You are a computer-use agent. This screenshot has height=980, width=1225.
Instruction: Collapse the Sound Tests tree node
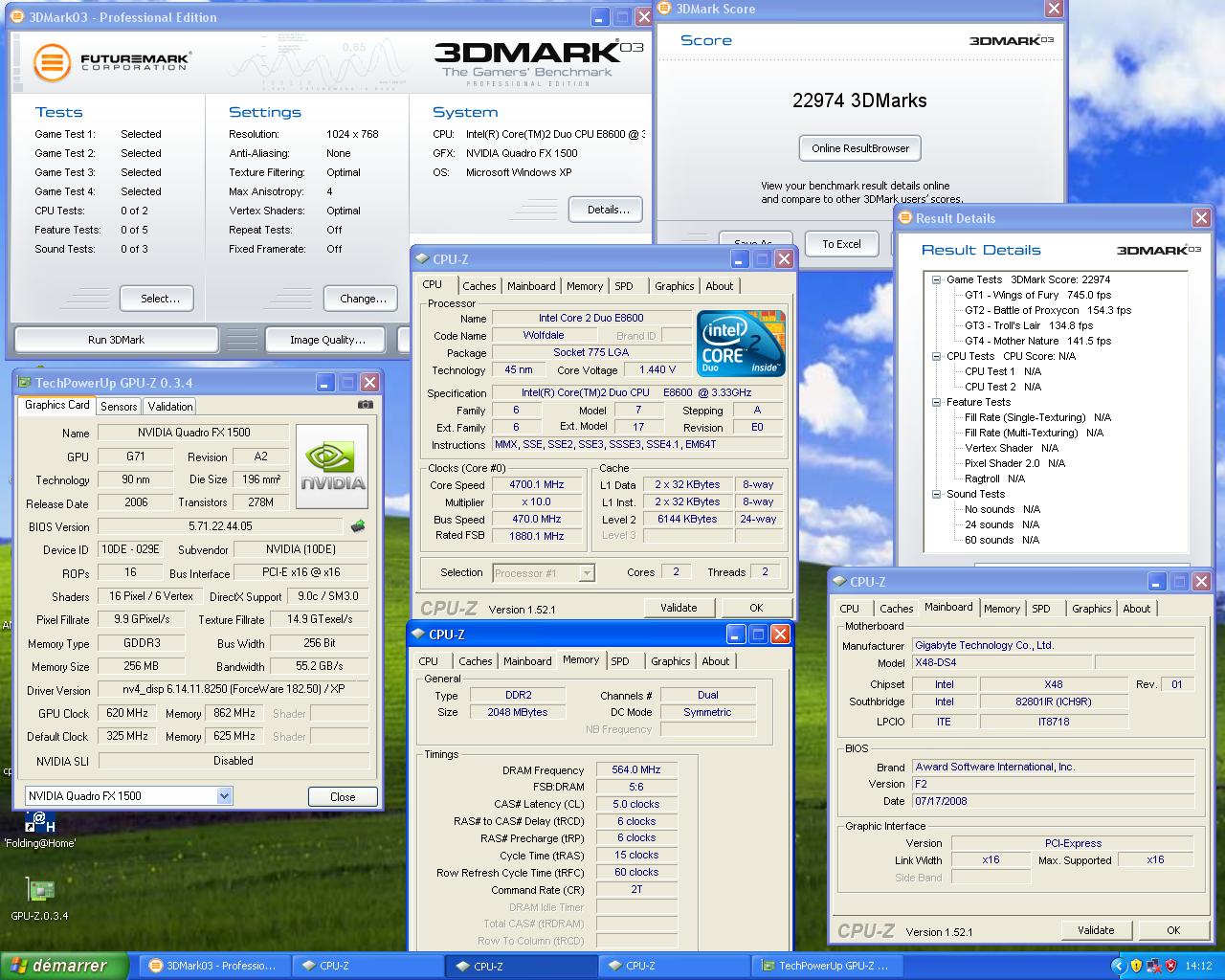936,494
